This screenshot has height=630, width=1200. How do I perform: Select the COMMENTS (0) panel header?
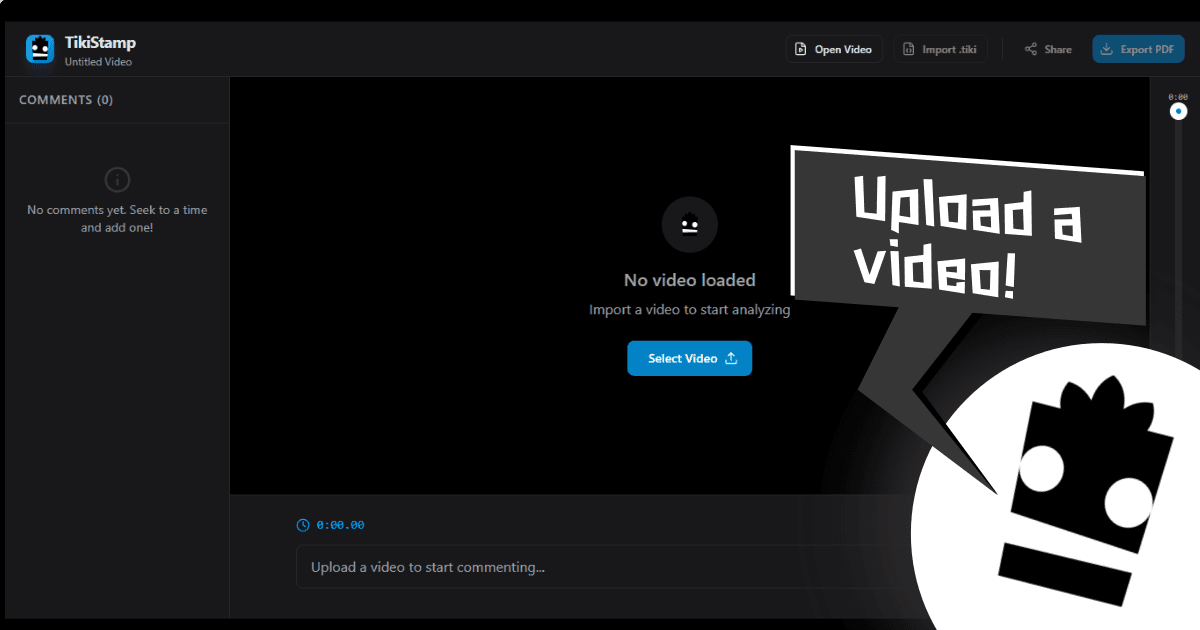click(66, 100)
